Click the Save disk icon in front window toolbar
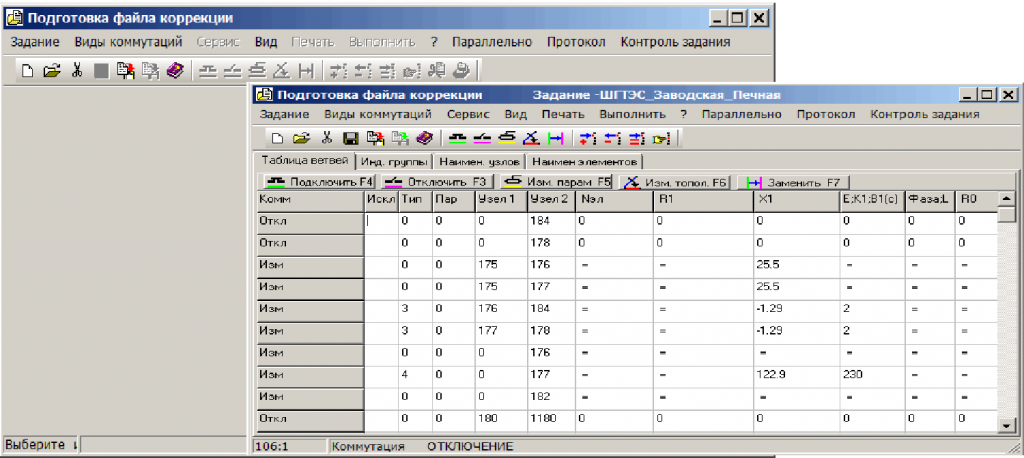Image resolution: width=1024 pixels, height=458 pixels. tap(350, 138)
